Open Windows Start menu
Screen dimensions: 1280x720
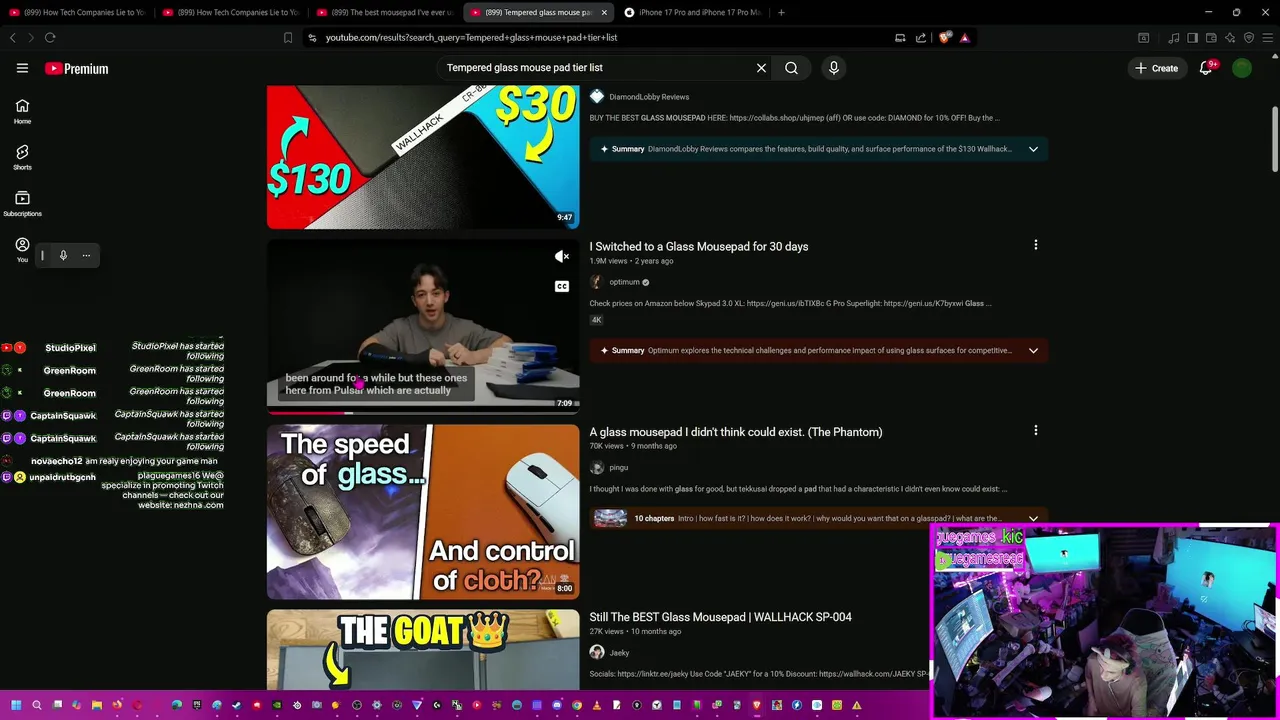coord(16,705)
